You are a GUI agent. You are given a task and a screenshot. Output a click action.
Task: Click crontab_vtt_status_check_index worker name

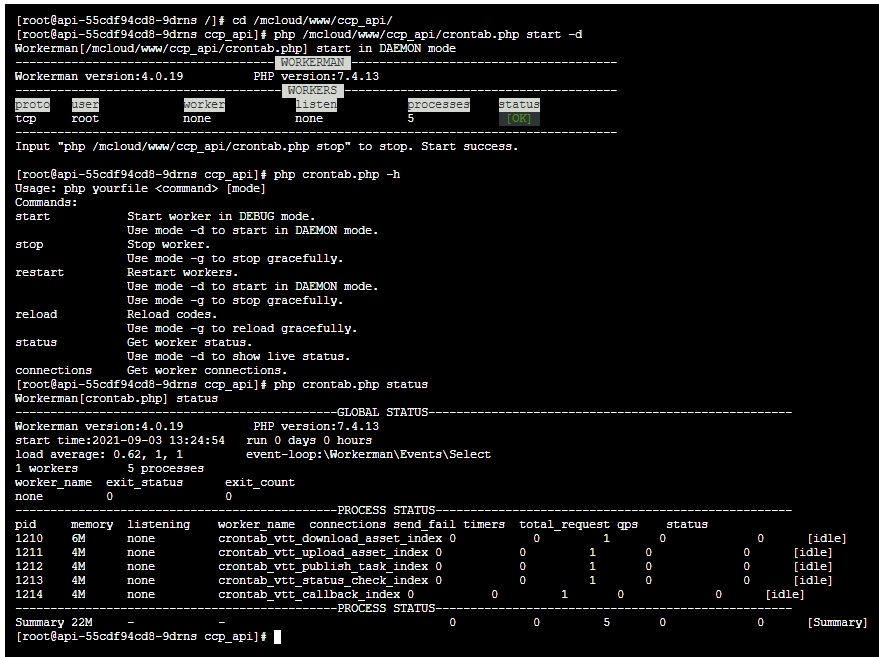323,580
